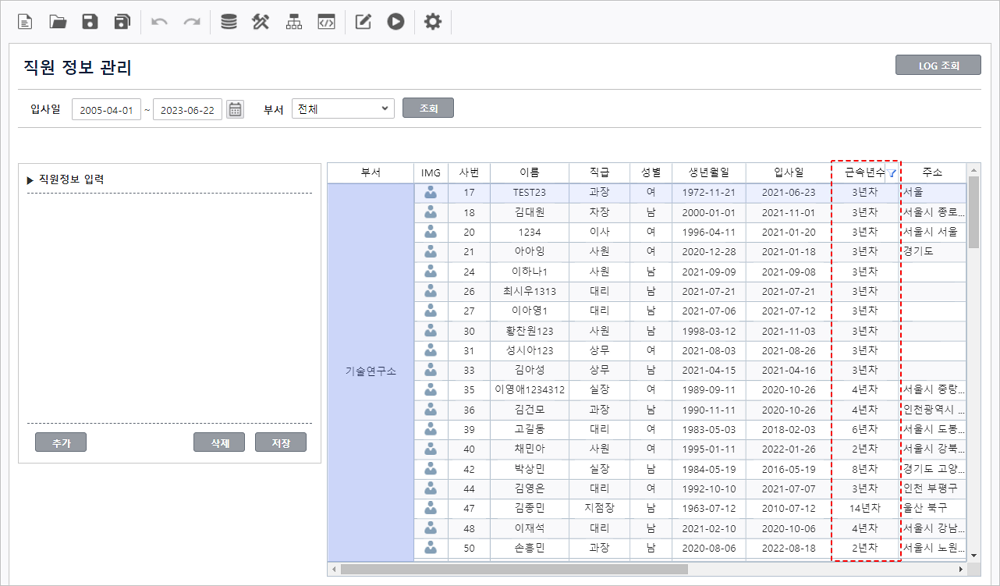Click the save all icon

click(x=122, y=22)
